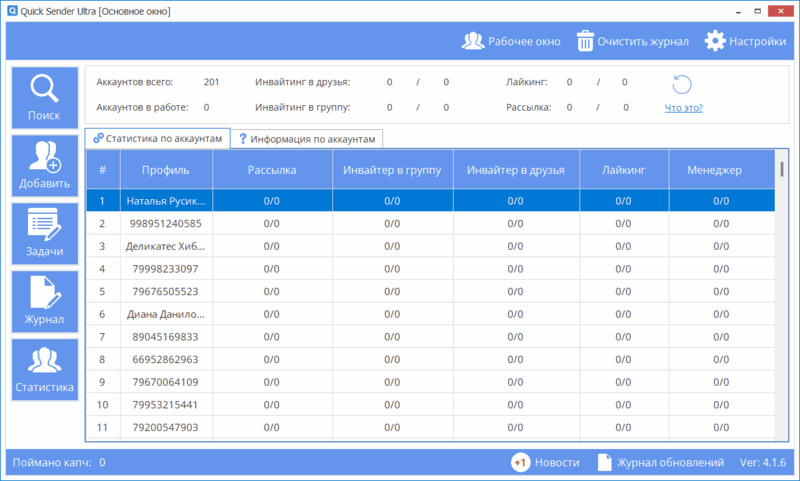
Task: Click Аккаунтов всего value 201
Action: pyautogui.click(x=211, y=82)
